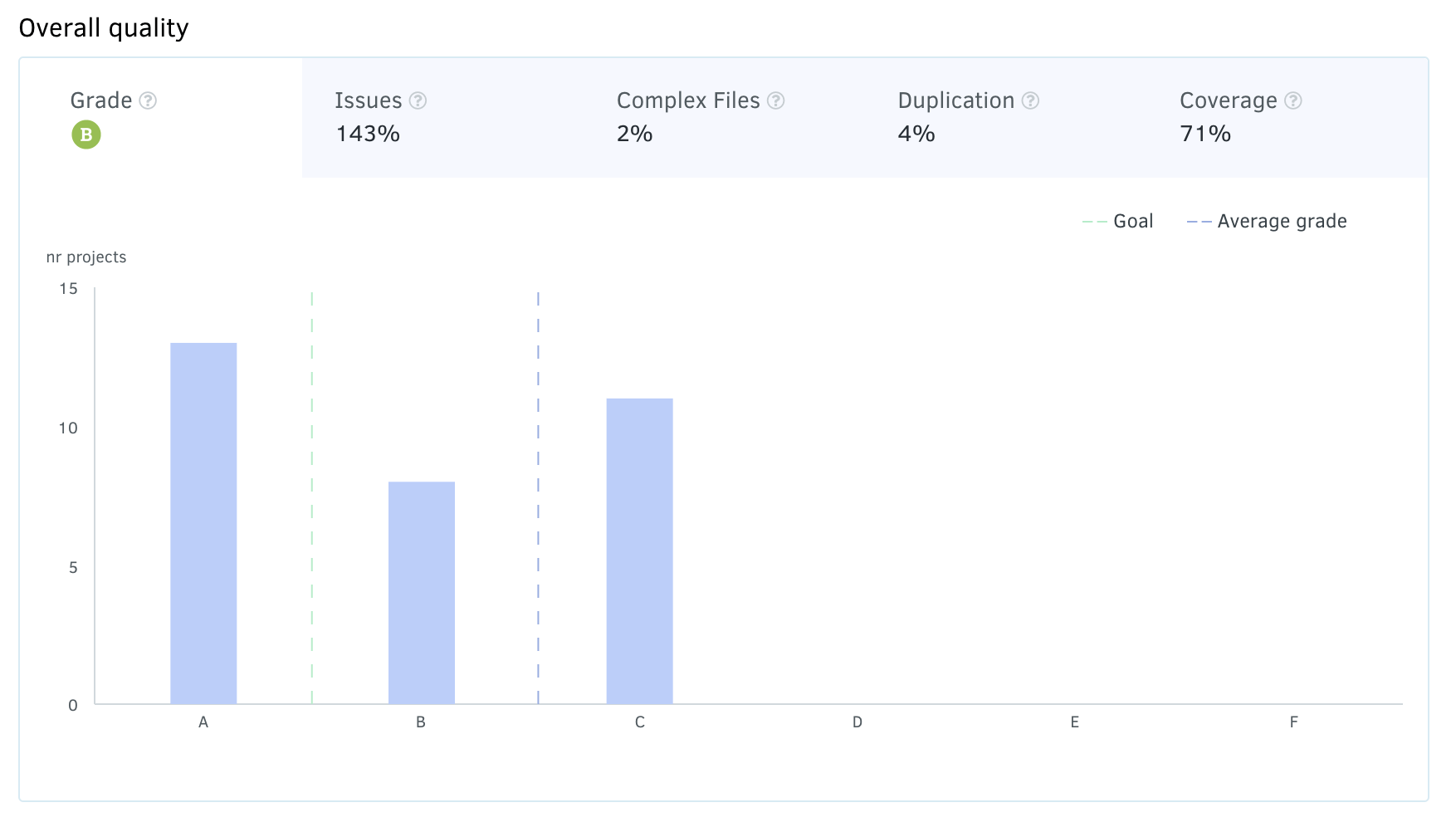
Task: Open the Complex Files help tooltip icon
Action: click(x=775, y=100)
